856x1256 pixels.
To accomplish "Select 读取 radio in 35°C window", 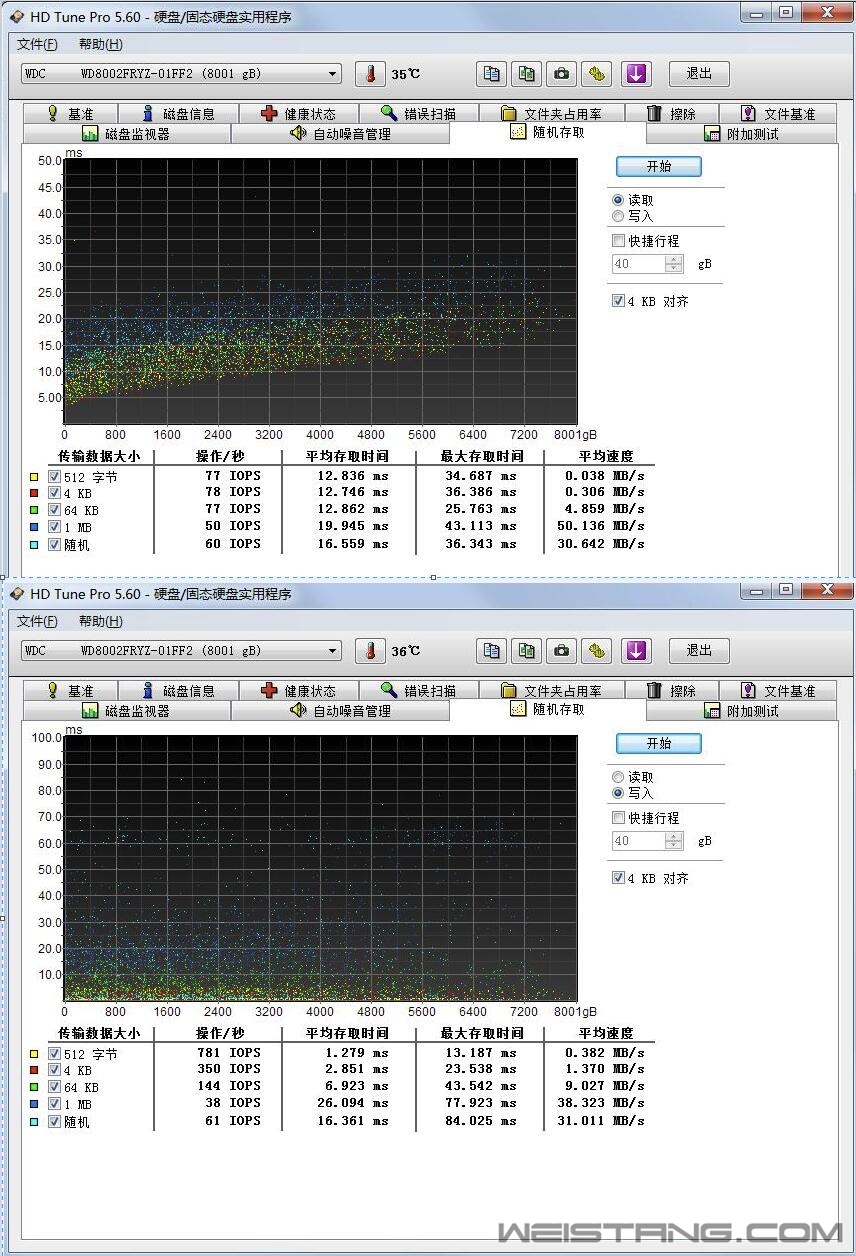I will click(x=618, y=200).
